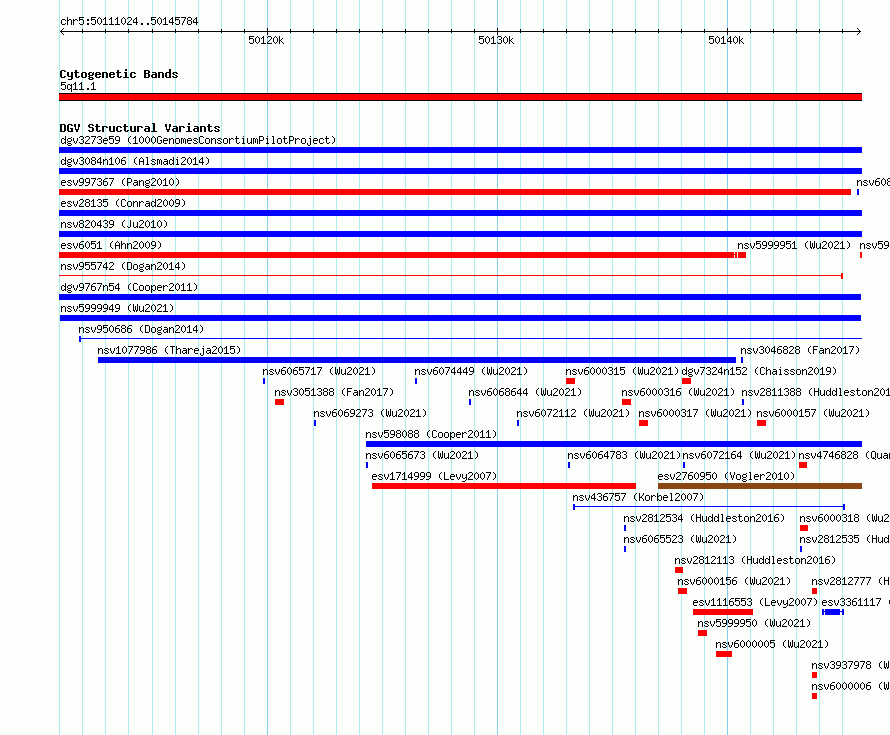The image size is (890, 735).
Task: Select nsv5999950 (Wu2021) label
Action: point(754,623)
